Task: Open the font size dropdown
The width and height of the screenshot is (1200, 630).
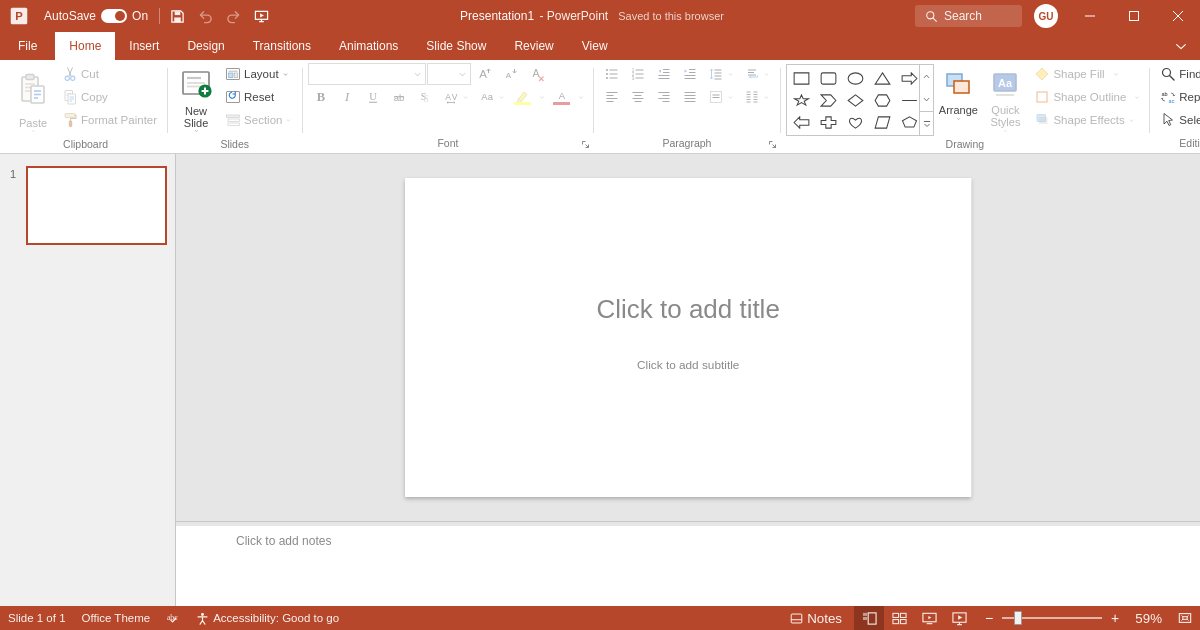Action: pyautogui.click(x=462, y=74)
